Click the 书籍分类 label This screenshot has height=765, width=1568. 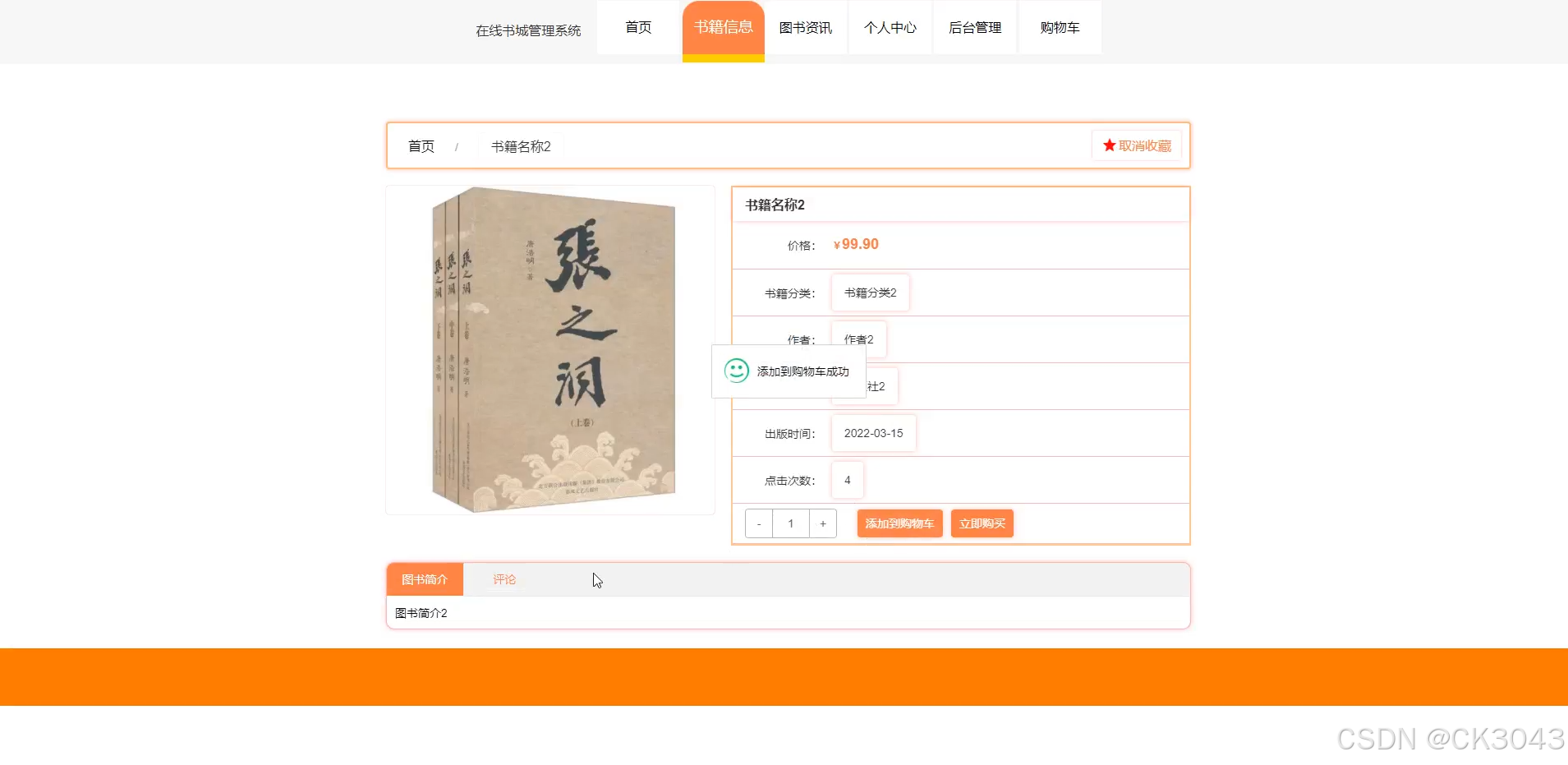click(789, 293)
